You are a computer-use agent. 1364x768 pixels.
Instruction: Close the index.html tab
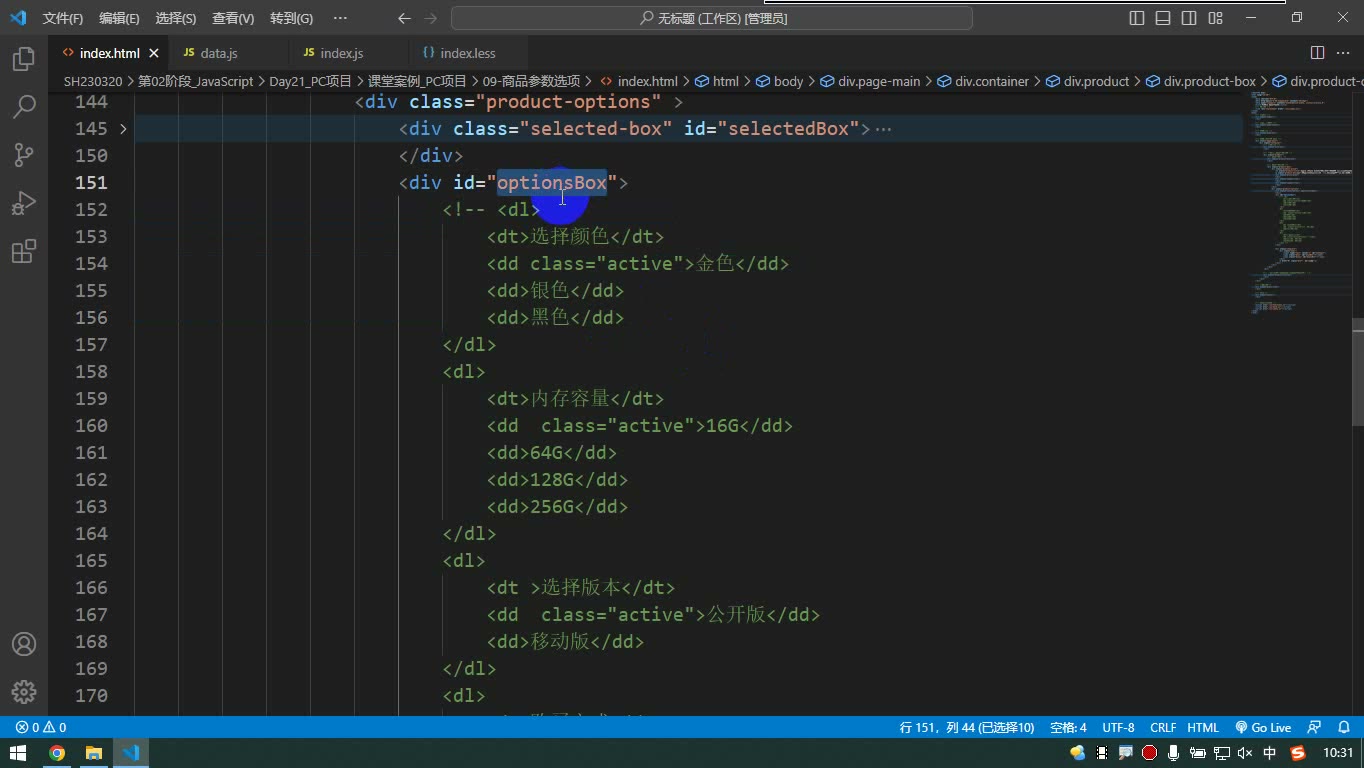click(154, 53)
